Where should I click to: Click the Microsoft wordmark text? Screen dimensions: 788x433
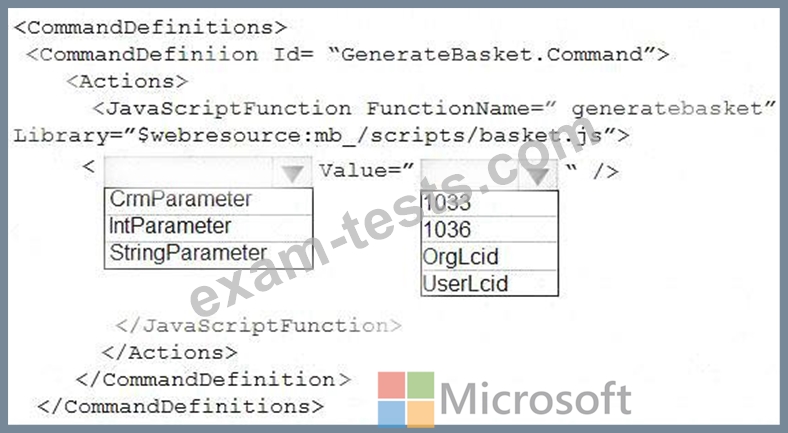click(536, 399)
